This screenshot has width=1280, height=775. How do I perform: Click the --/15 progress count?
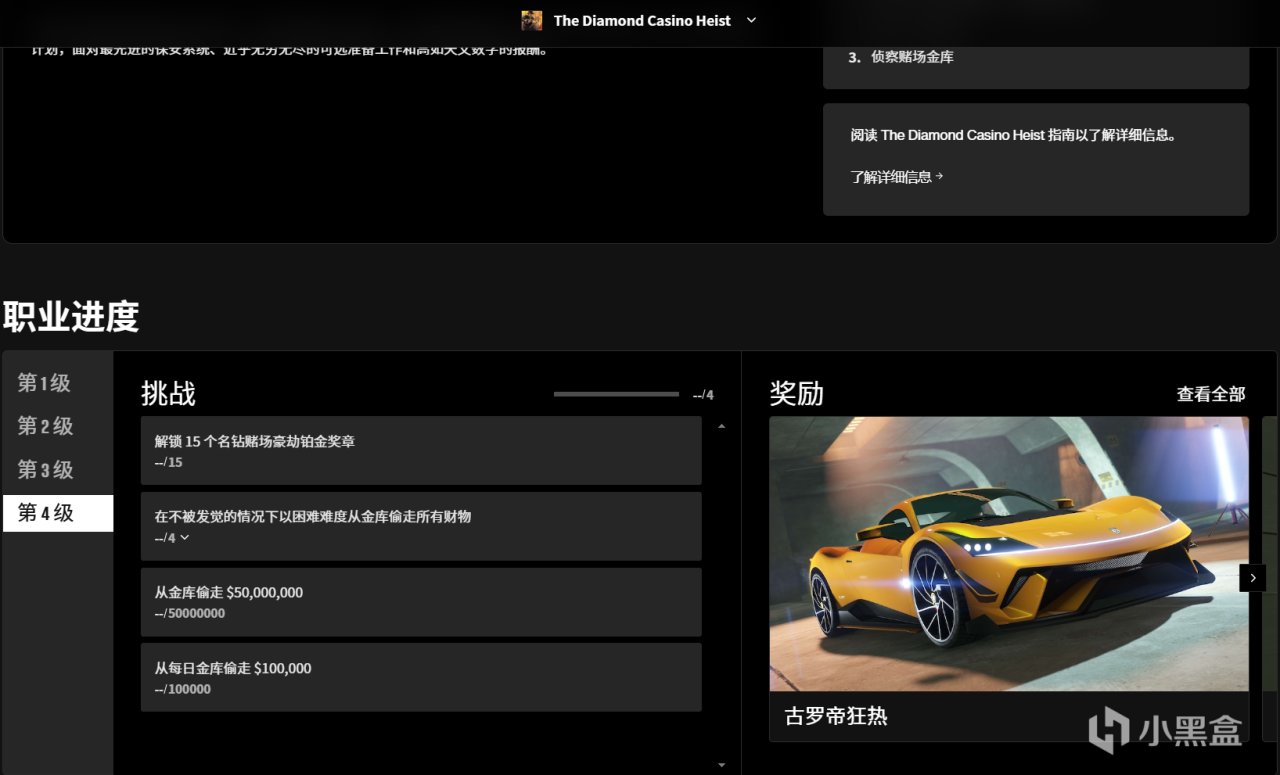(x=169, y=462)
